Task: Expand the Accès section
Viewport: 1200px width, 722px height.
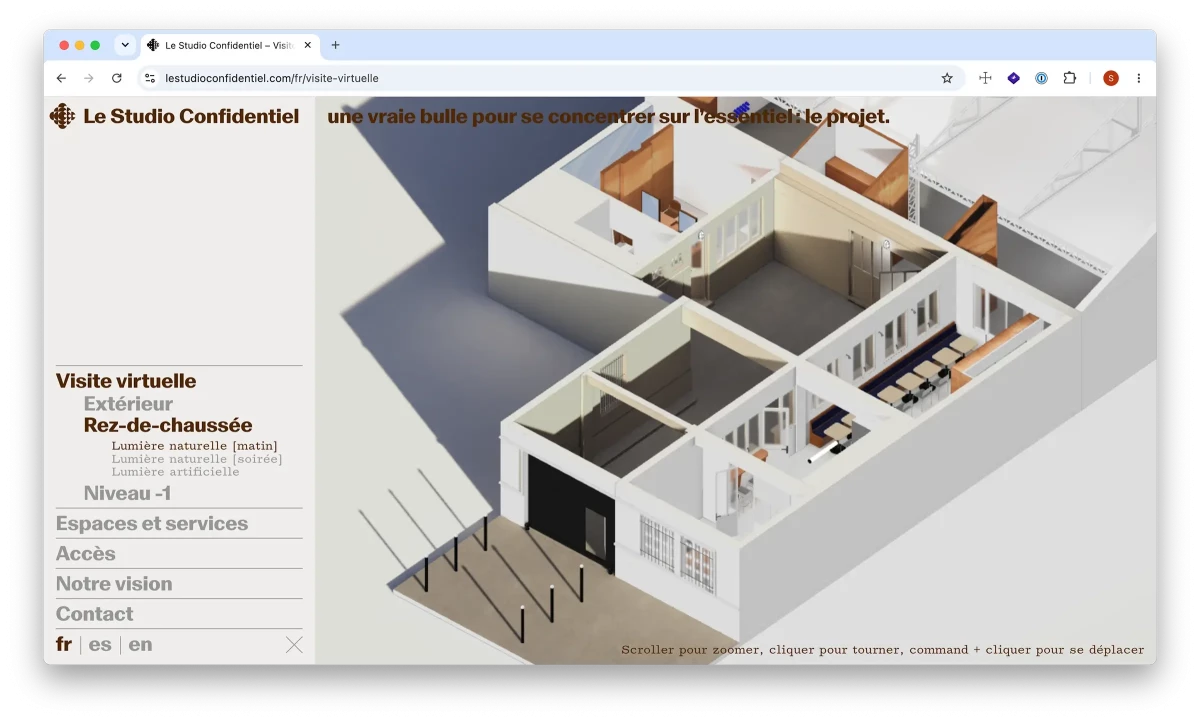Action: coord(85,554)
